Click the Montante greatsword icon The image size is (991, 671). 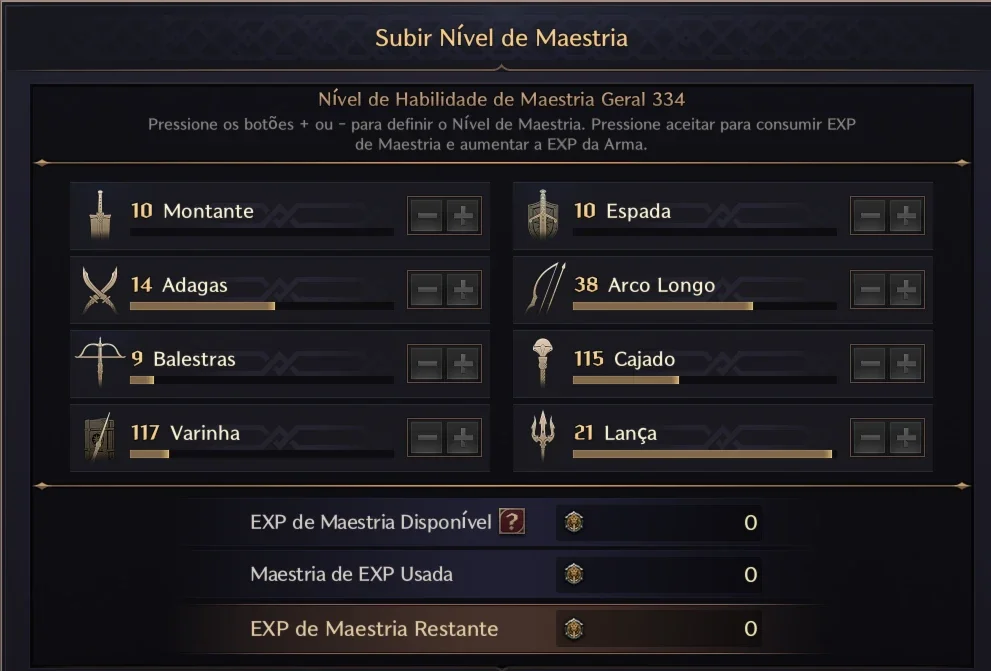(100, 215)
